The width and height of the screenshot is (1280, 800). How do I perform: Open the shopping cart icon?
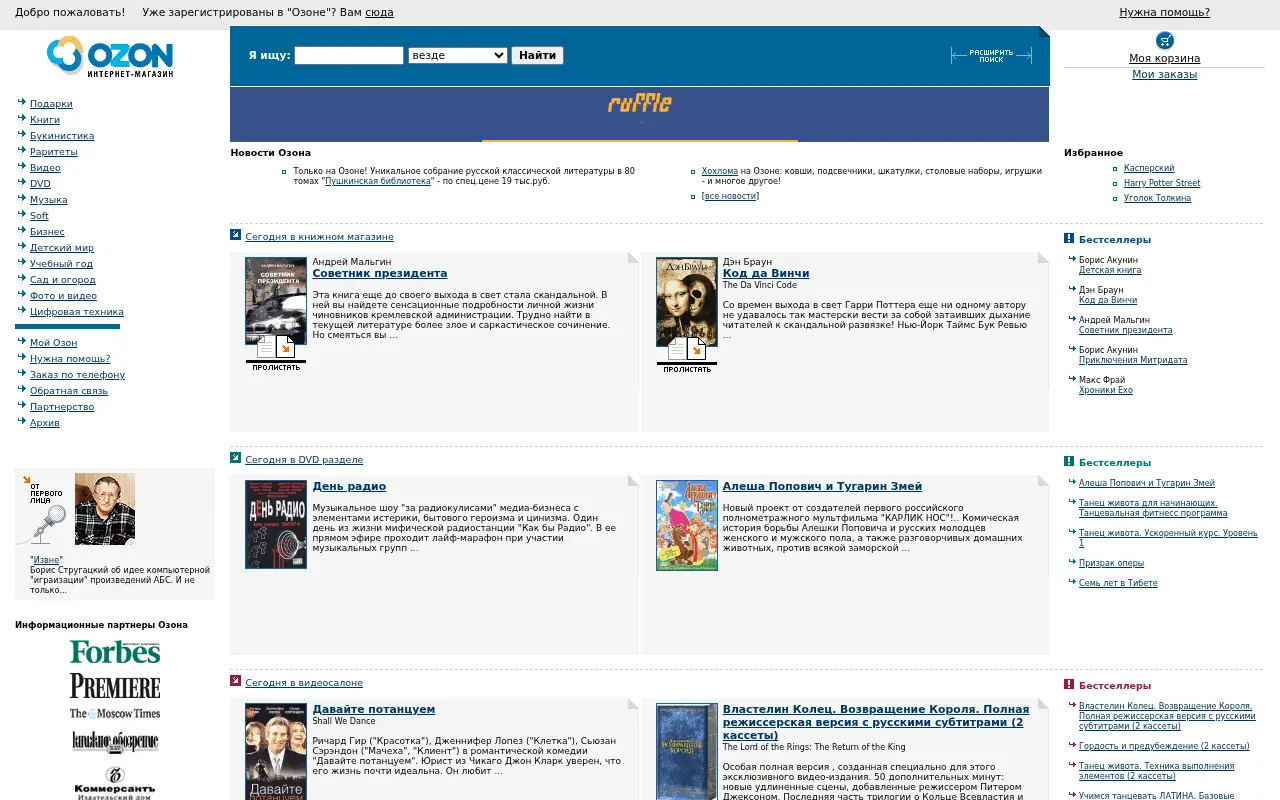click(x=1165, y=40)
